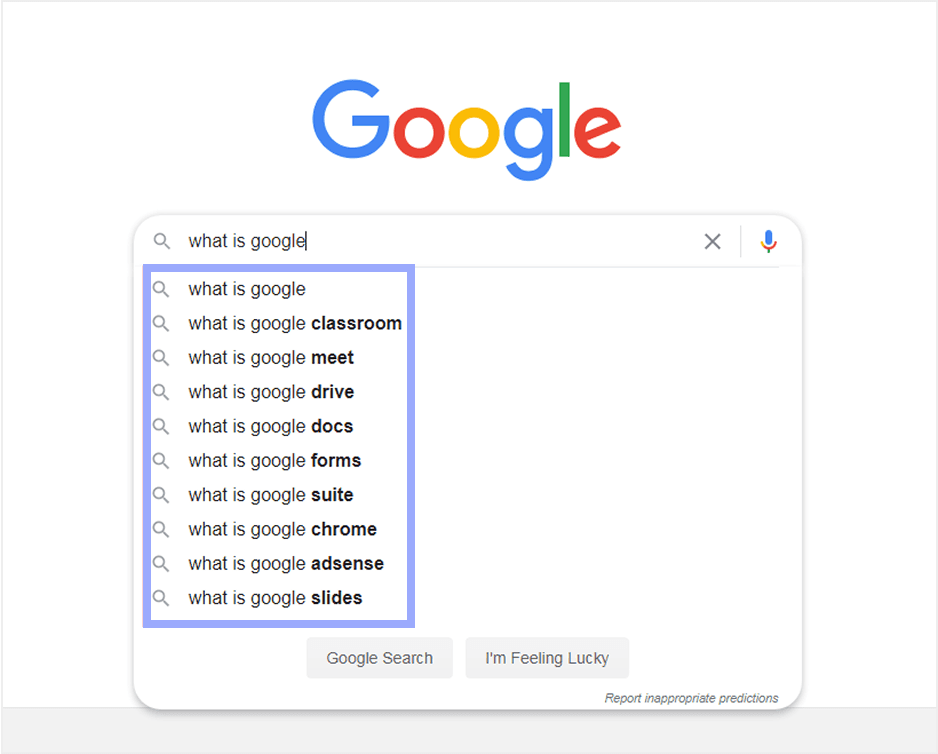The image size is (938, 754).
Task: Click the search icon beside 'what is google slides'
Action: pos(161,597)
